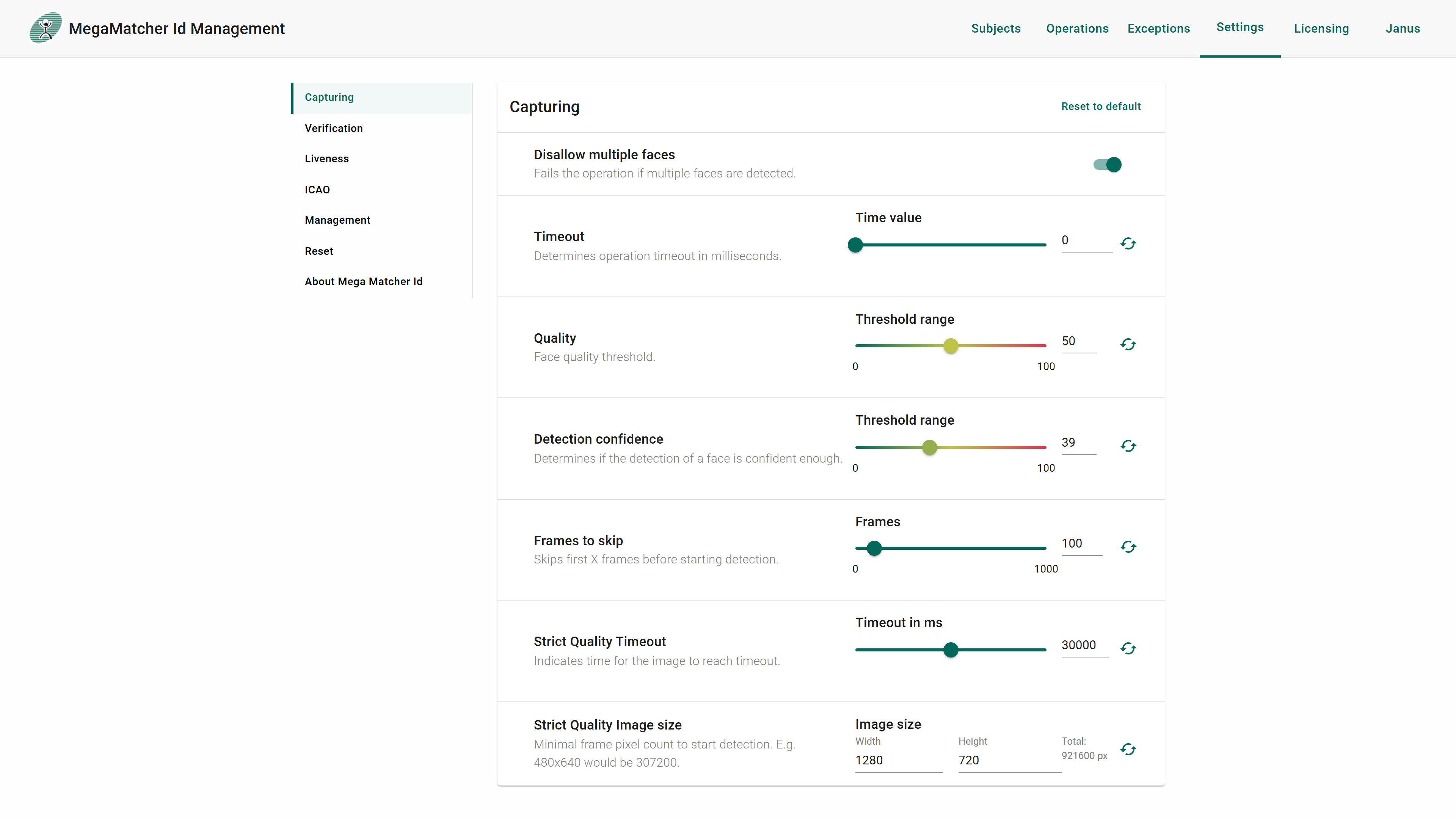Focus the Height field showing 720
This screenshot has height=819, width=1456.
(x=1009, y=761)
